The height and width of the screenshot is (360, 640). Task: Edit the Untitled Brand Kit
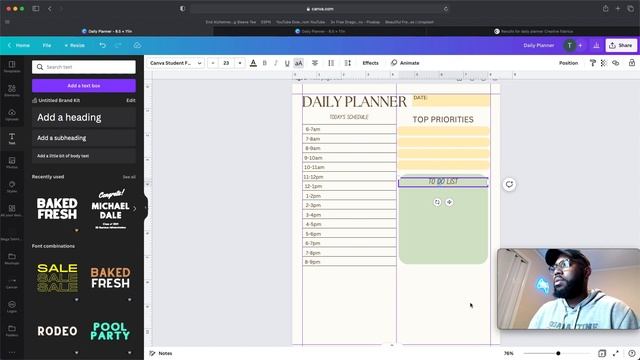point(131,100)
